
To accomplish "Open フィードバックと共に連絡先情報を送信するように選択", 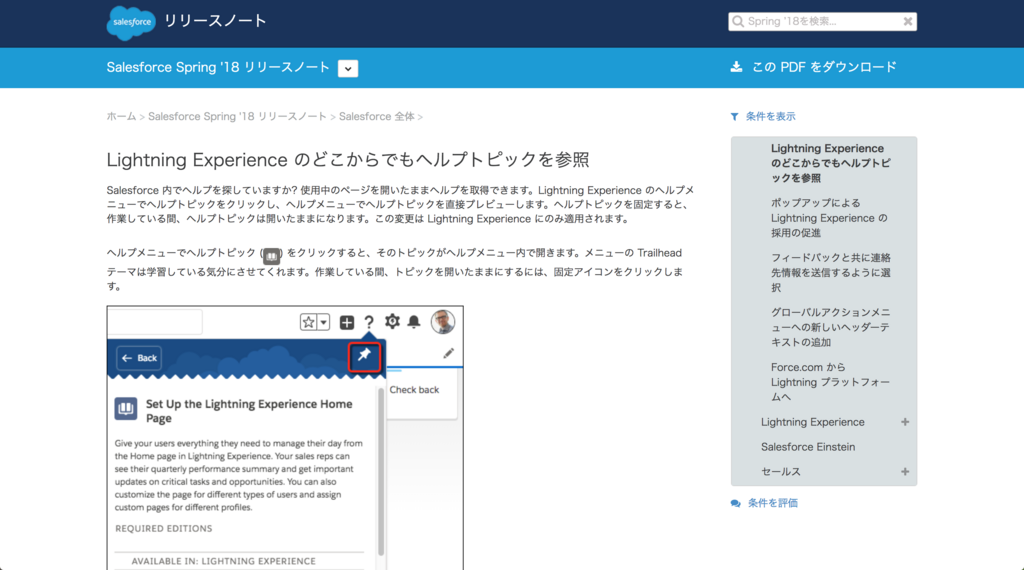I will pyautogui.click(x=830, y=272).
